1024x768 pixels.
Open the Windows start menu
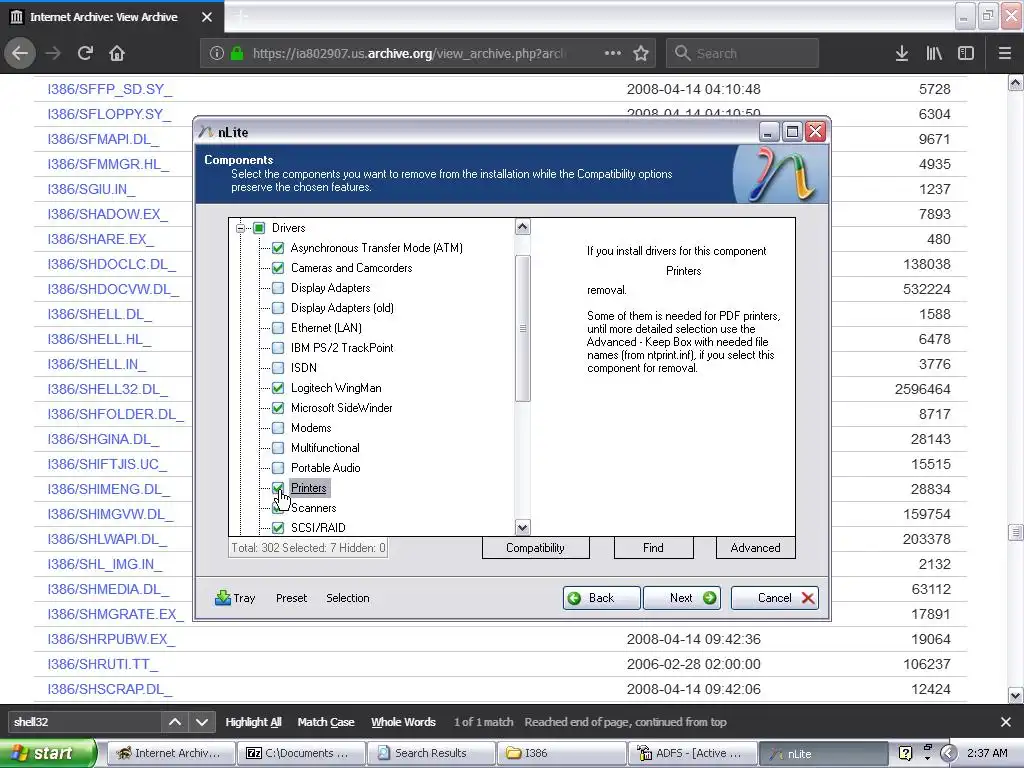(47, 753)
